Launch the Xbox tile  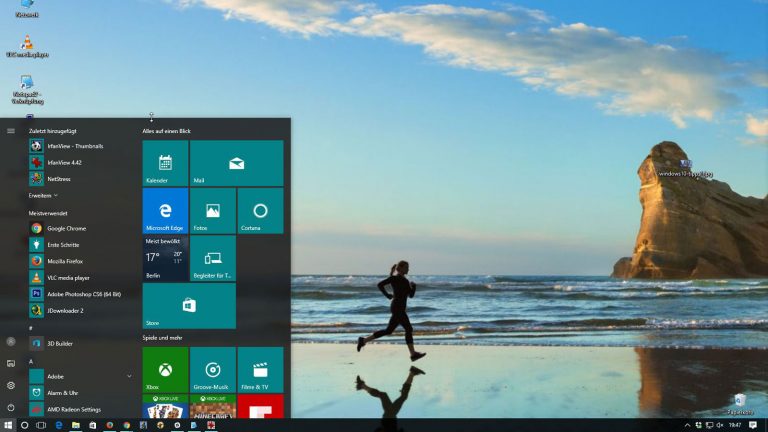click(x=165, y=370)
